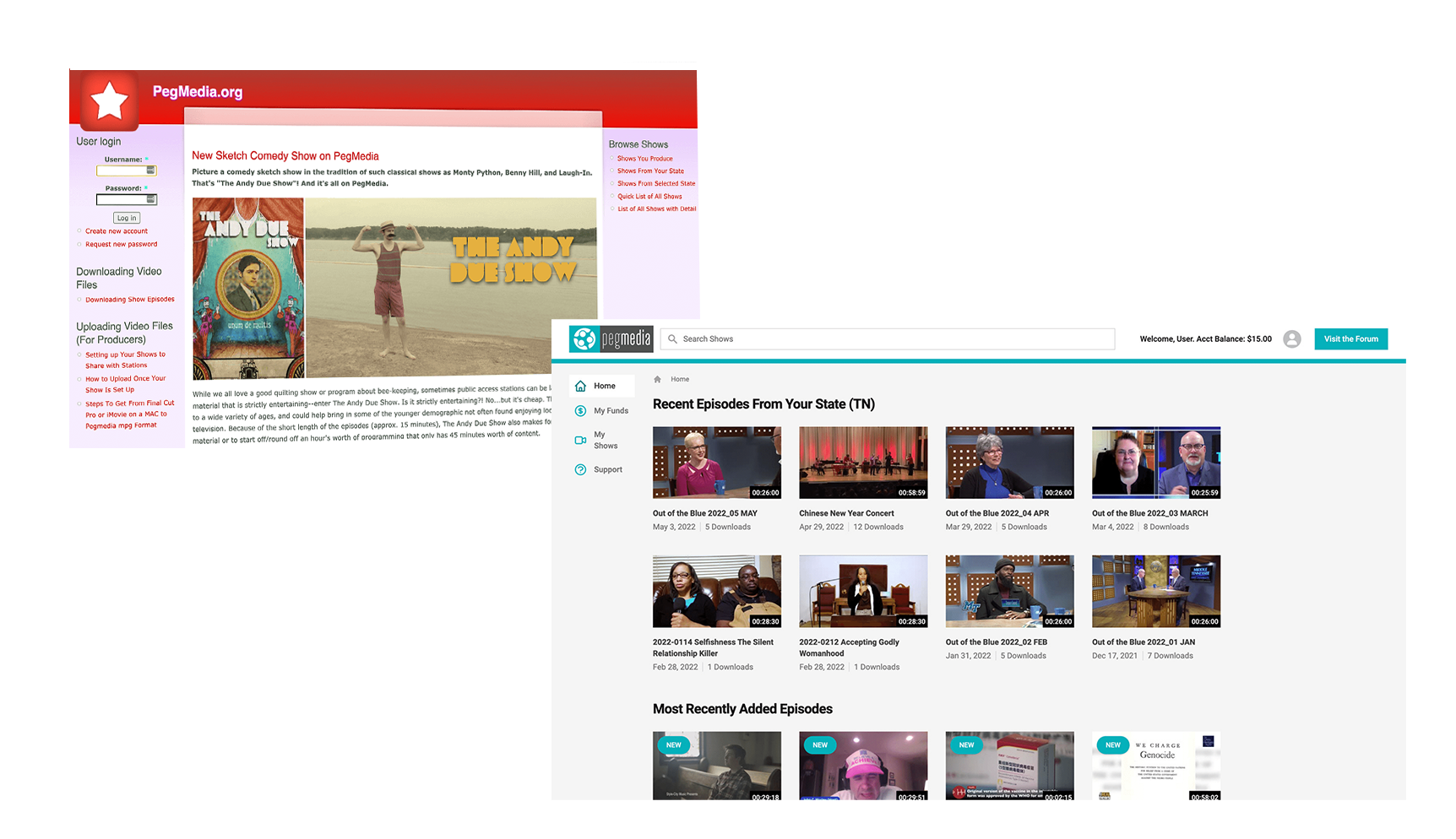Click the Support question mark icon
Image resolution: width=1456 pixels, height=839 pixels.
[580, 470]
